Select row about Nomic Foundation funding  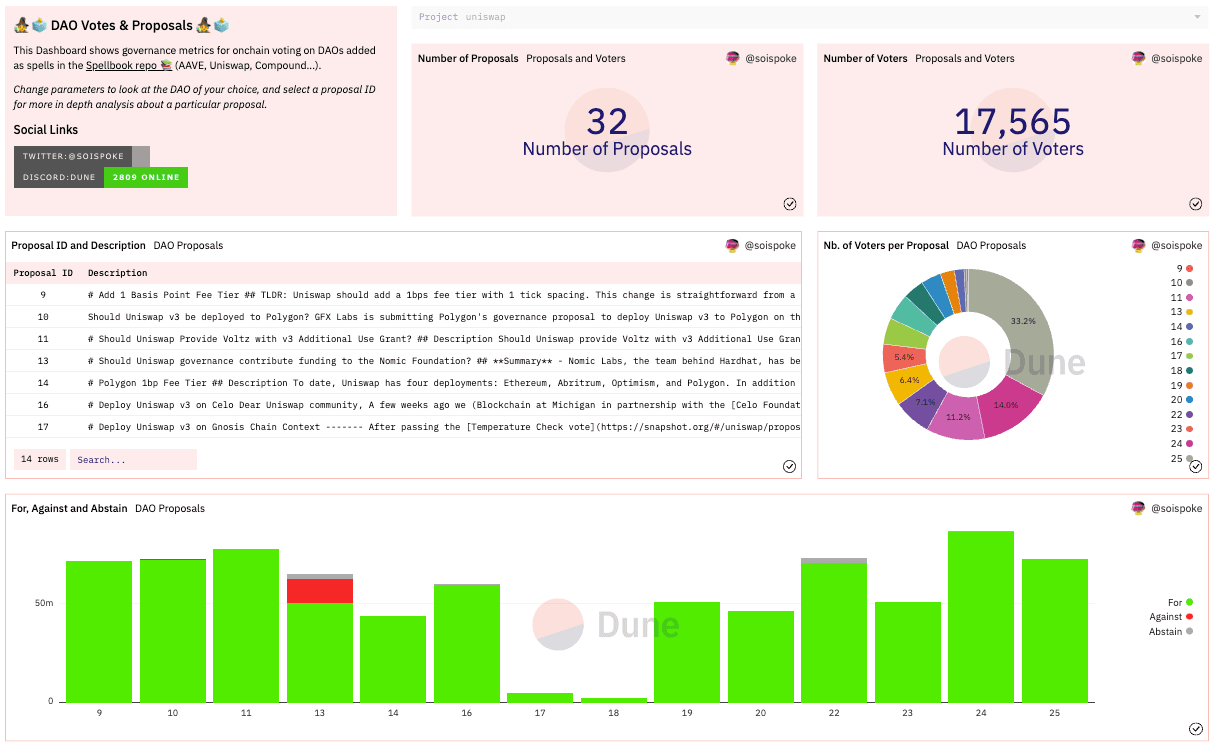[404, 361]
